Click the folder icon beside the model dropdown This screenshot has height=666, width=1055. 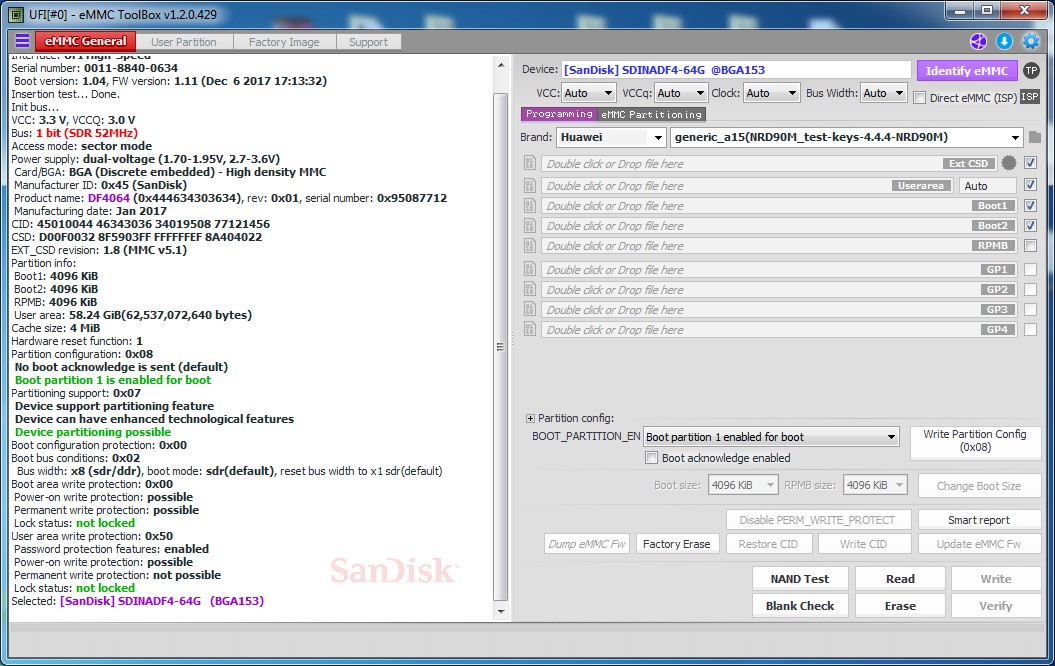point(1035,137)
